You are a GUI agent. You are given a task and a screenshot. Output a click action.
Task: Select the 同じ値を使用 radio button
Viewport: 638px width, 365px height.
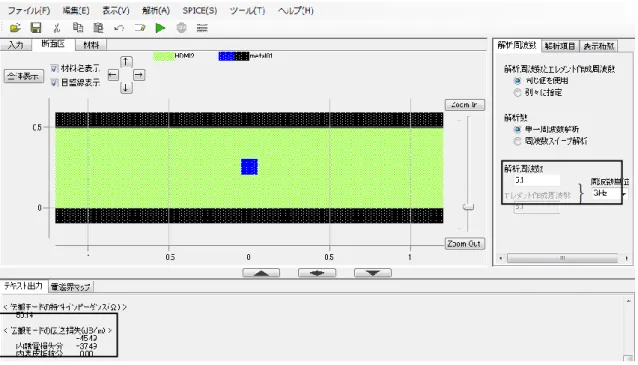(517, 81)
